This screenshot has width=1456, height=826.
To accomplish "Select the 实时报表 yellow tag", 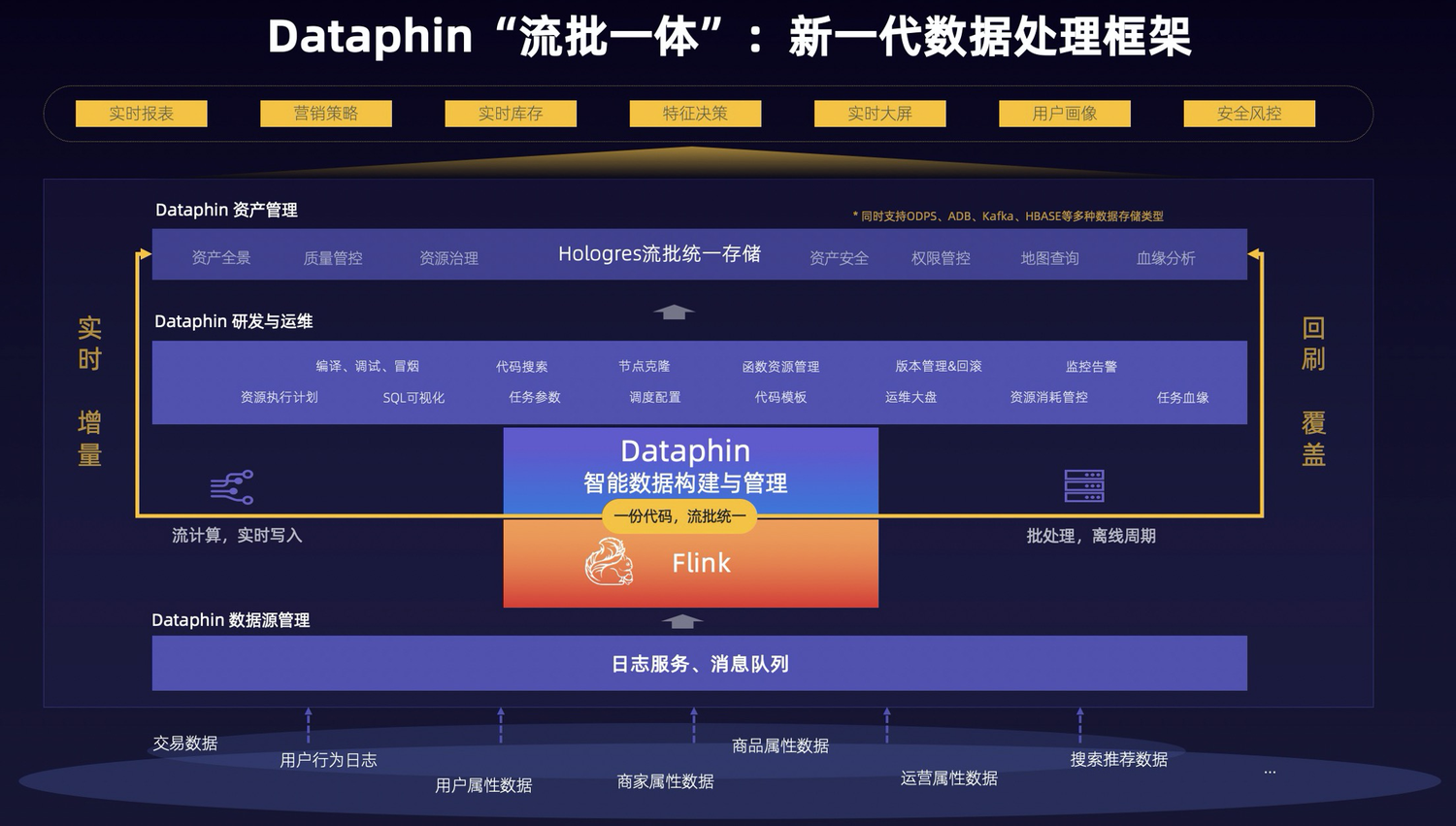I will point(142,114).
